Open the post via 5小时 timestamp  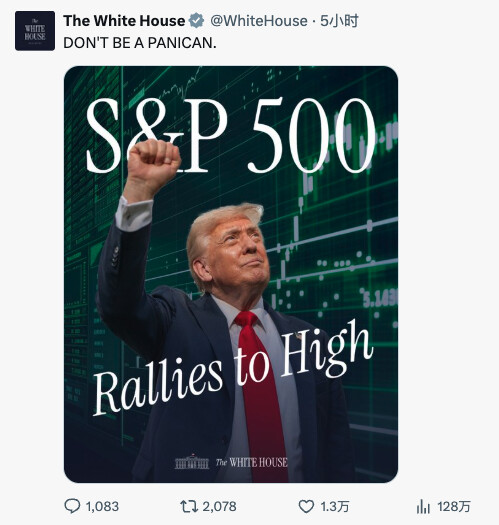(339, 21)
